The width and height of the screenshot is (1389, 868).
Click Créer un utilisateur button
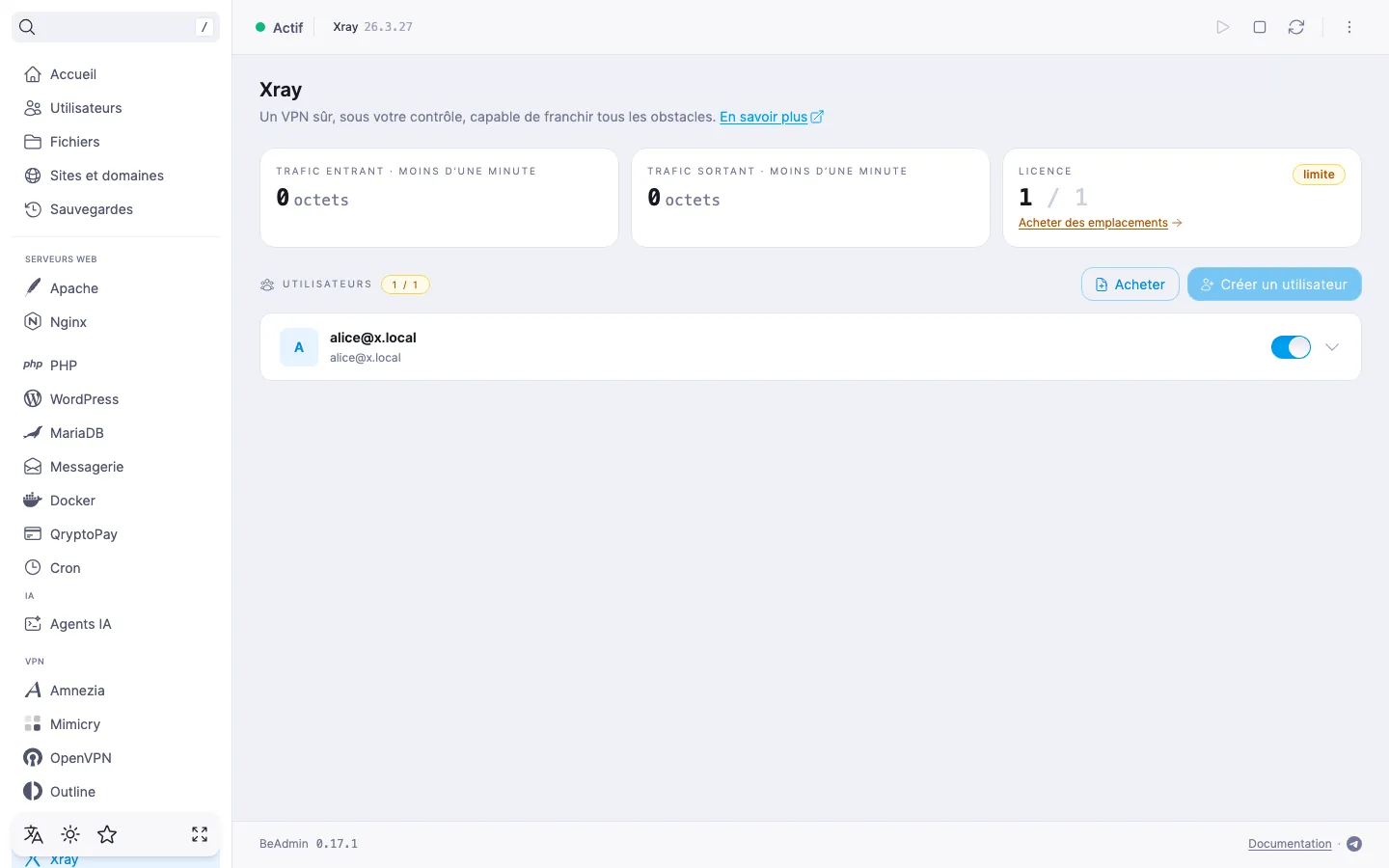tap(1274, 285)
